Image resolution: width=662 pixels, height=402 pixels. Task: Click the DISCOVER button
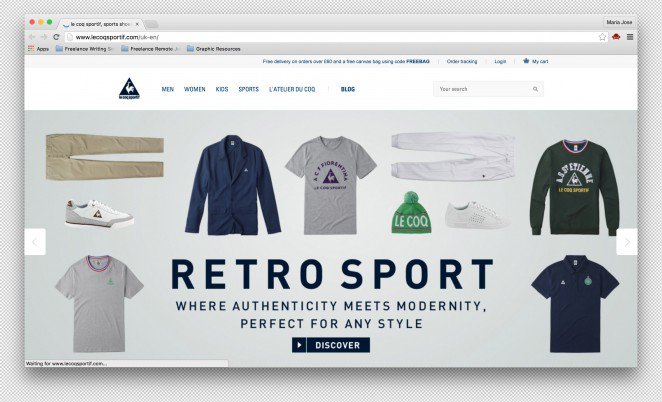(x=331, y=345)
